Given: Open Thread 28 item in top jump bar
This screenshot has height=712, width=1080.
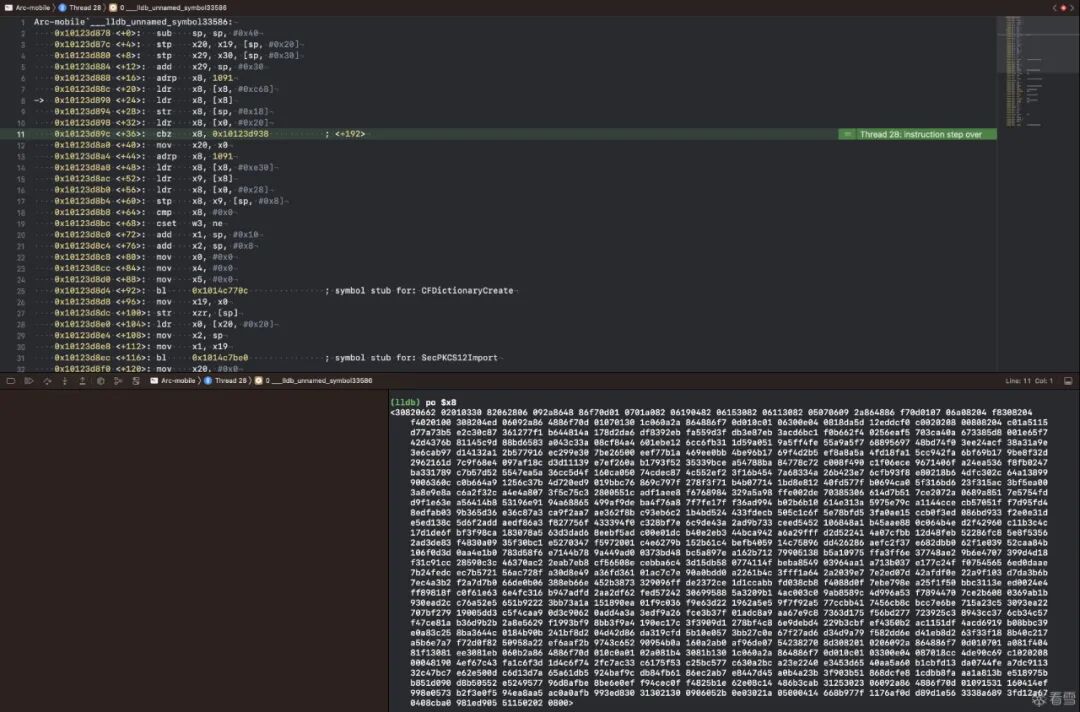Looking at the screenshot, I should pos(80,8).
